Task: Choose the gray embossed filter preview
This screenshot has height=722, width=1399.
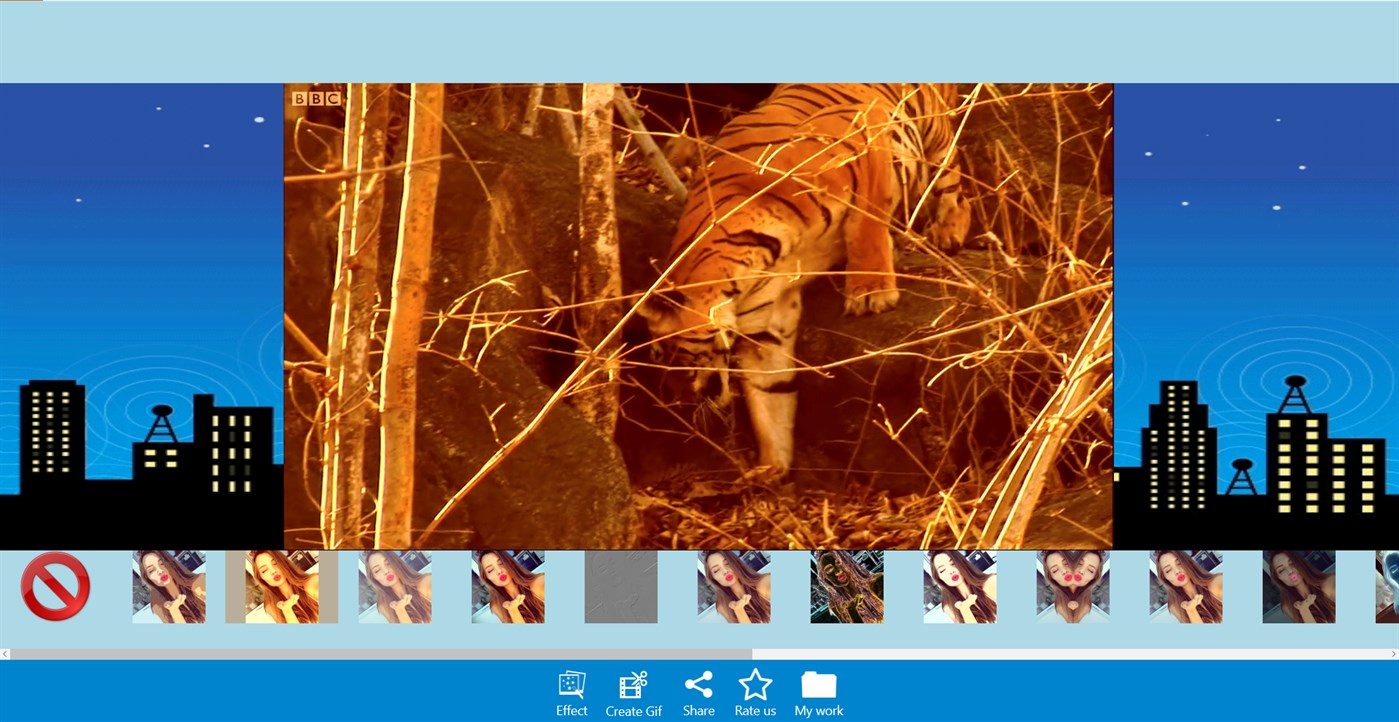Action: click(x=621, y=587)
